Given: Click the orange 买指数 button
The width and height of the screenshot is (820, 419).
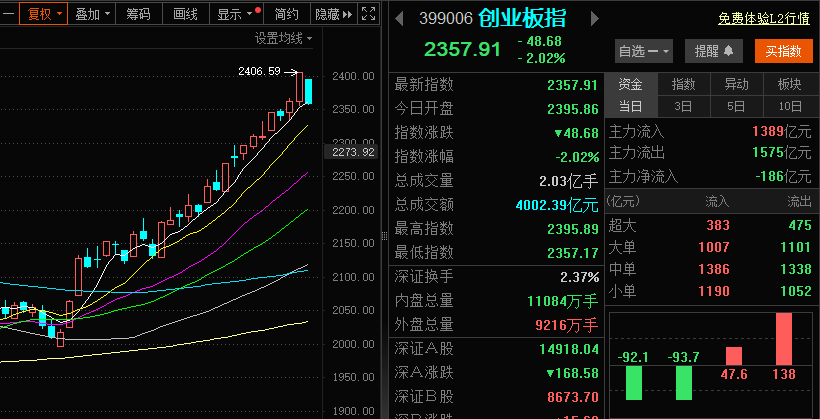Looking at the screenshot, I should pos(782,51).
